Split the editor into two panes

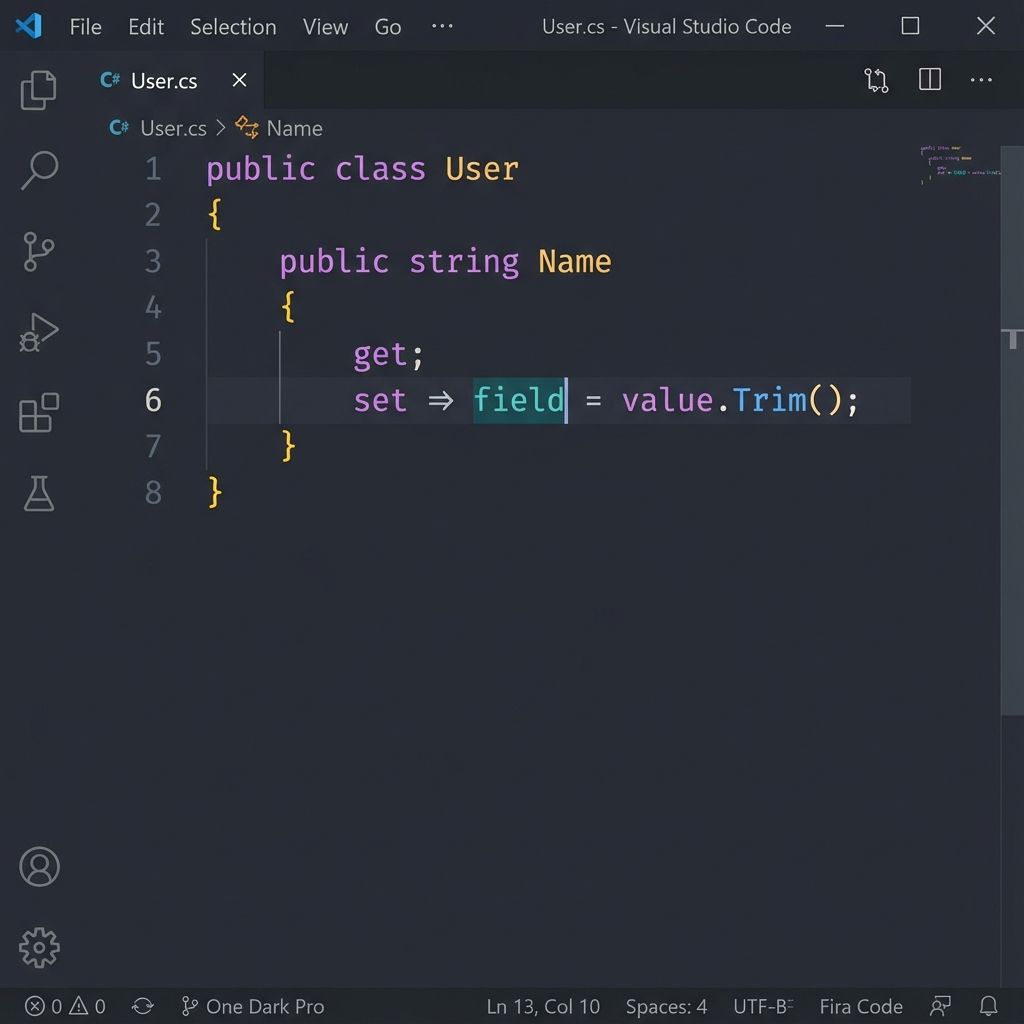click(929, 80)
